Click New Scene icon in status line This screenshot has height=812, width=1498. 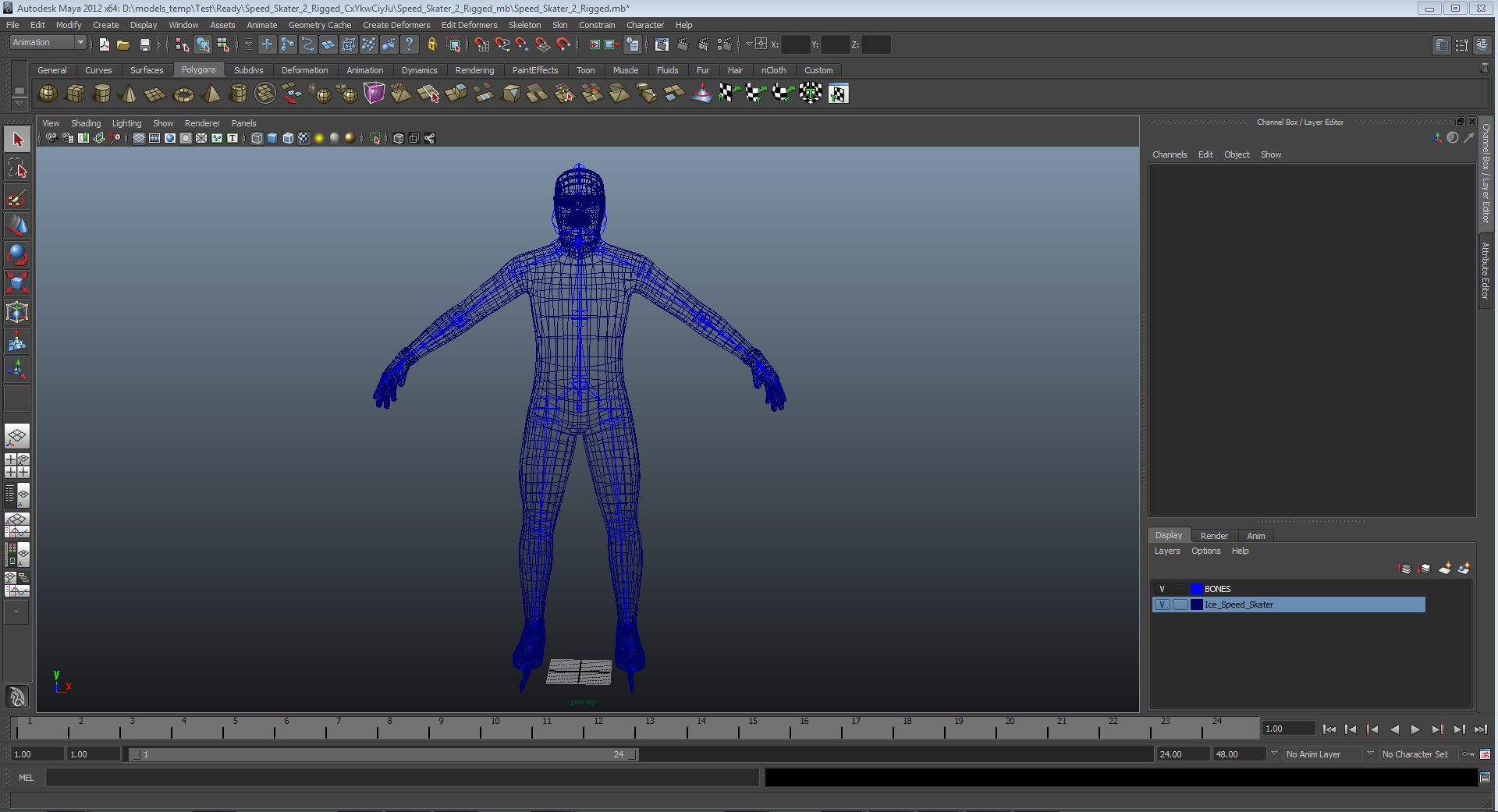coord(104,44)
